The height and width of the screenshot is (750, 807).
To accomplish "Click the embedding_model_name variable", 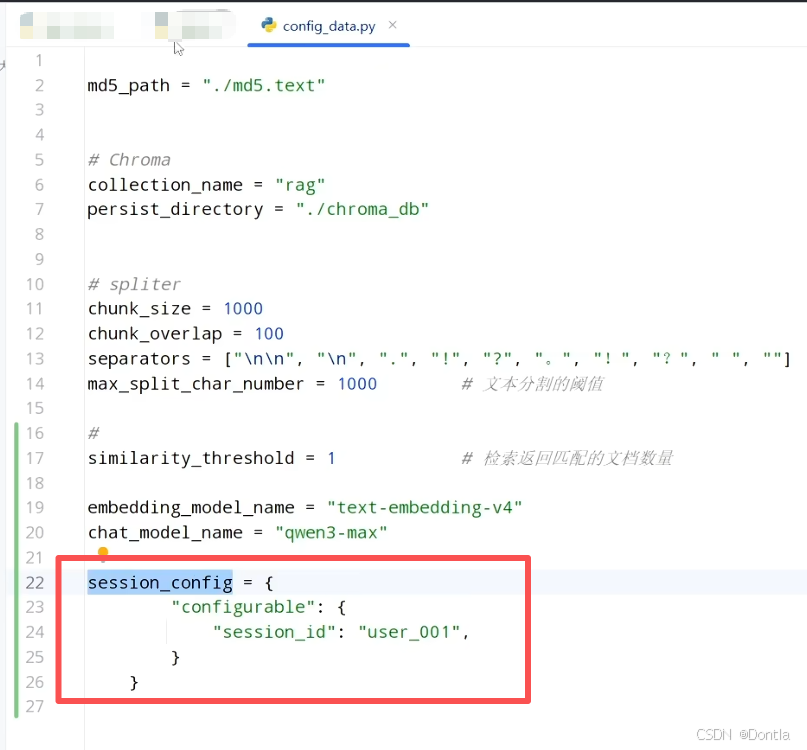I will point(191,508).
